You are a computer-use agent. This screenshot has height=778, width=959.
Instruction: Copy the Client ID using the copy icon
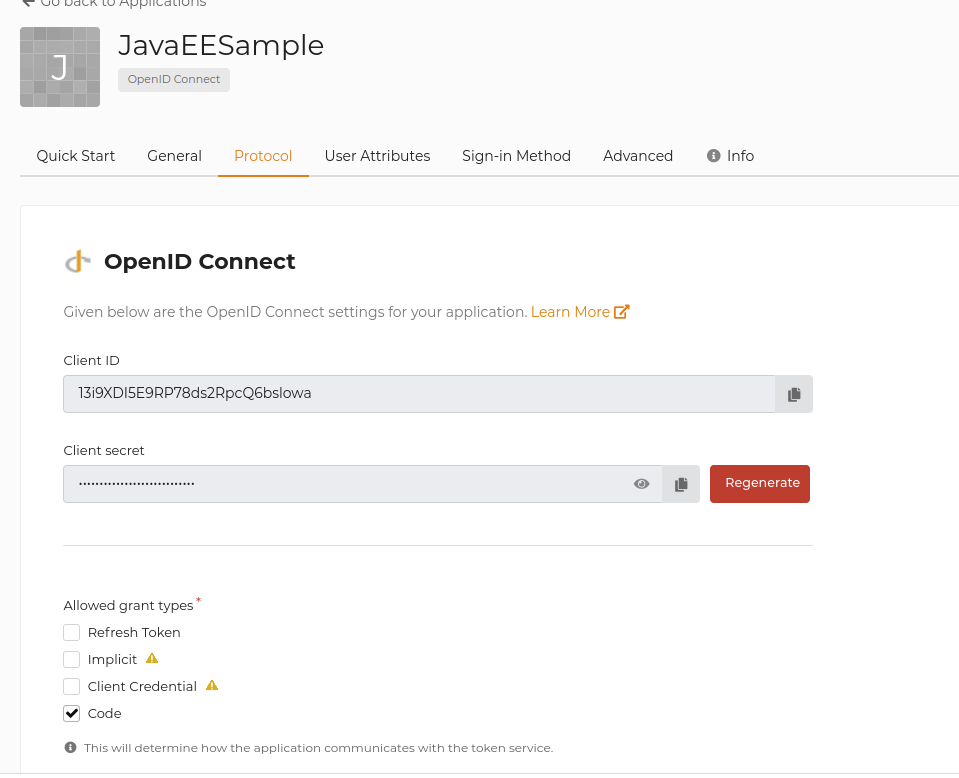pos(793,393)
